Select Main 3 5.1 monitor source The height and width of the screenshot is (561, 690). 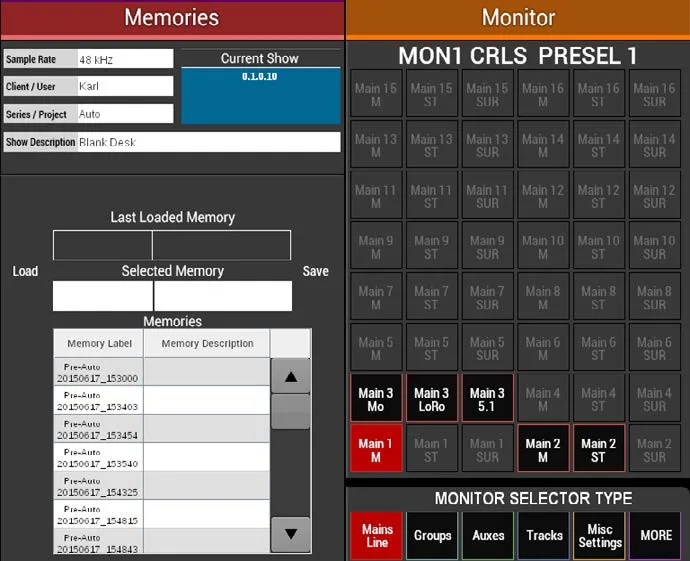point(488,398)
